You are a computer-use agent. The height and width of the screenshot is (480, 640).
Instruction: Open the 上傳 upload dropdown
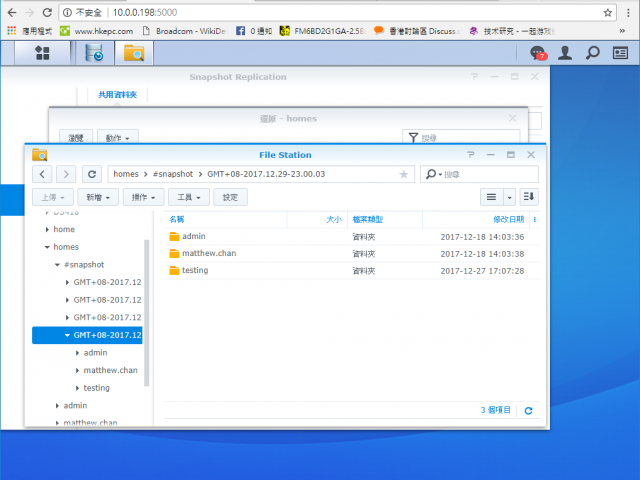pos(53,197)
